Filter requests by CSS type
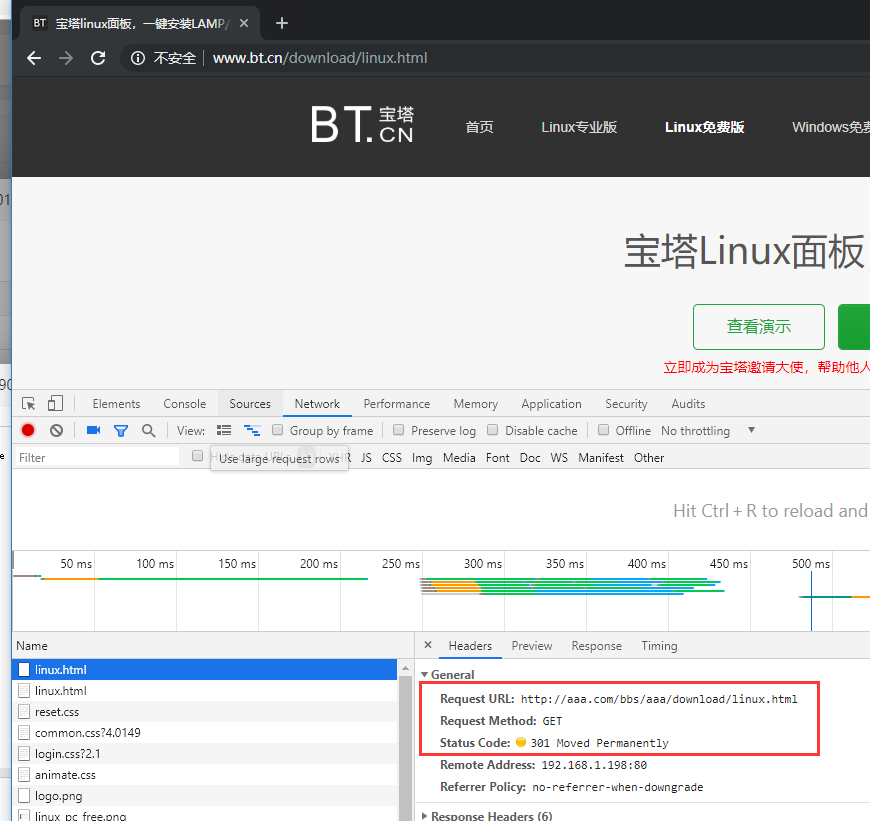This screenshot has height=821, width=870. click(x=392, y=458)
